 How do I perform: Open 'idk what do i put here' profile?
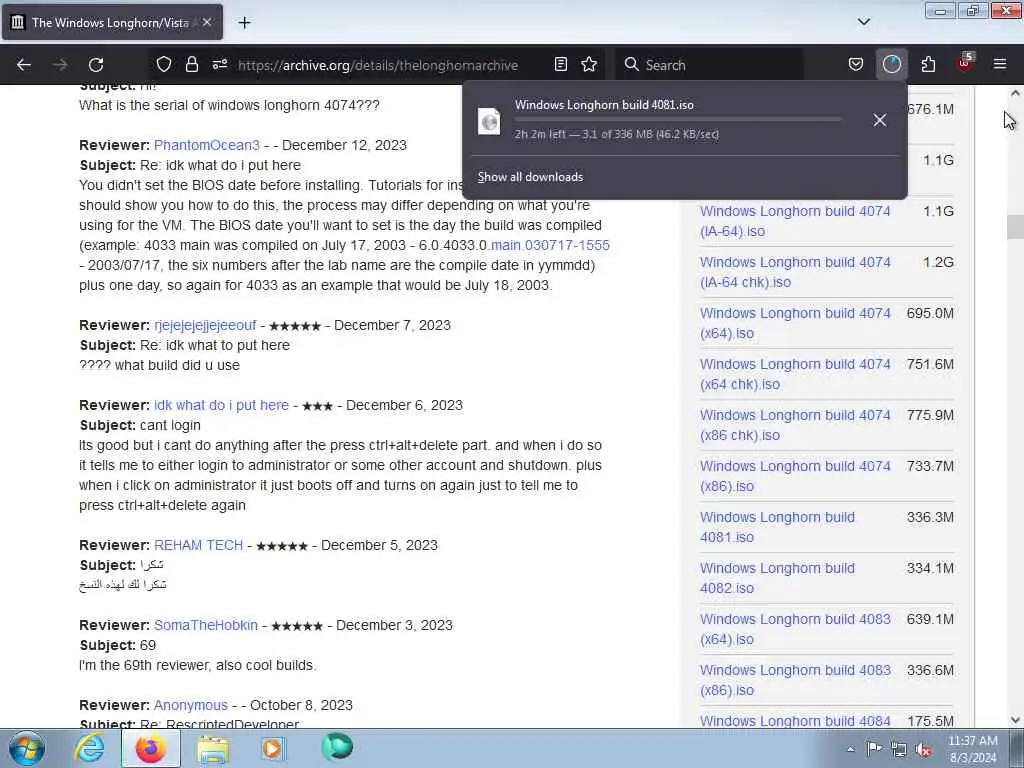coord(221,405)
